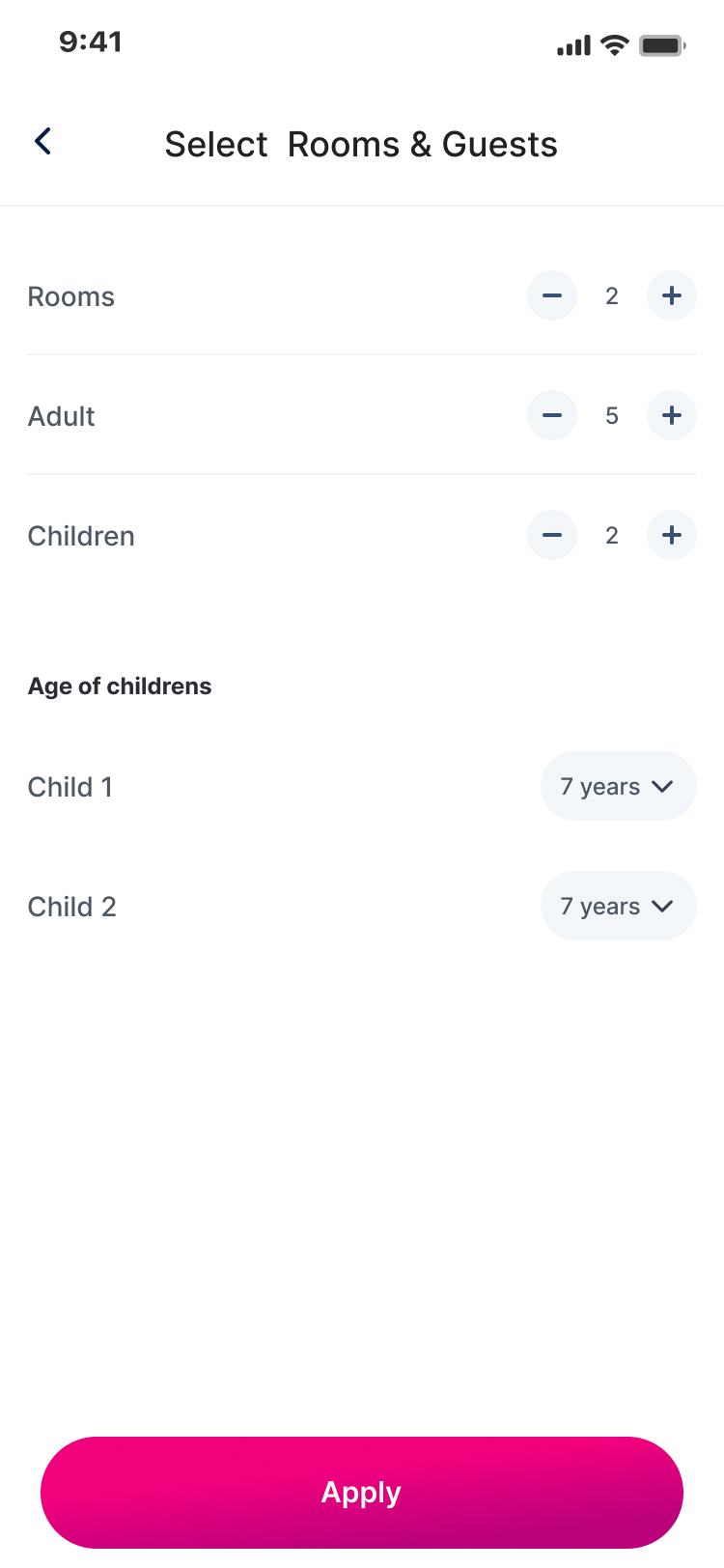The width and height of the screenshot is (724, 1568).
Task: Tap the Wi-Fi status icon
Action: (x=614, y=45)
